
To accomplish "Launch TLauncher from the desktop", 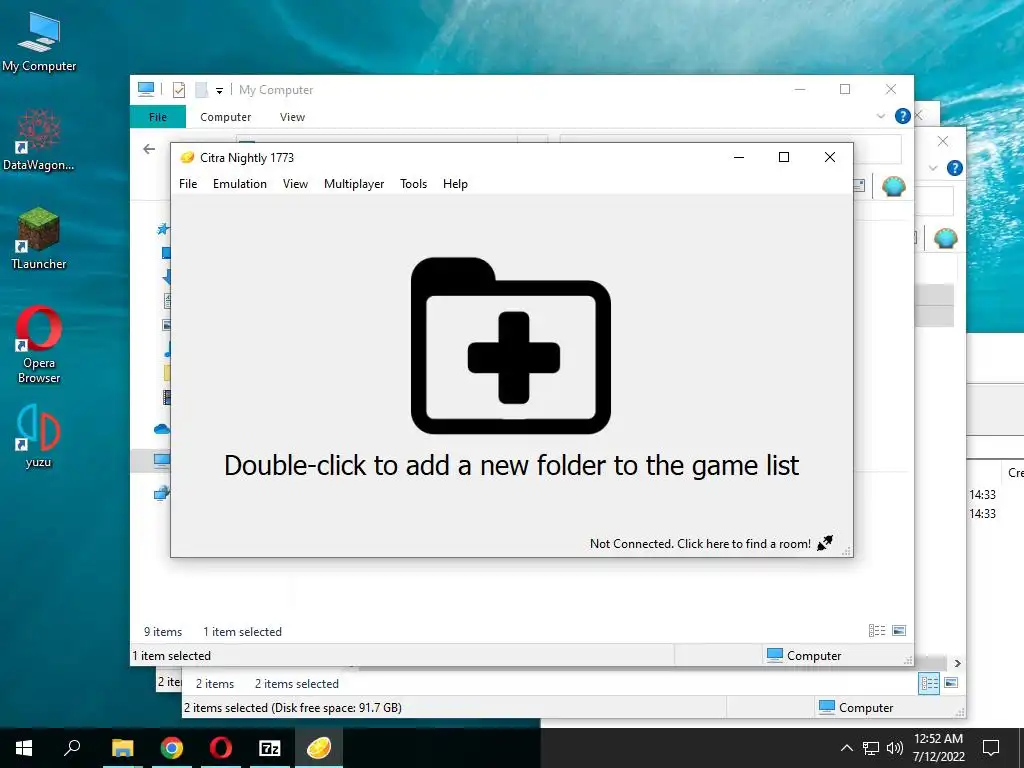I will click(x=39, y=239).
